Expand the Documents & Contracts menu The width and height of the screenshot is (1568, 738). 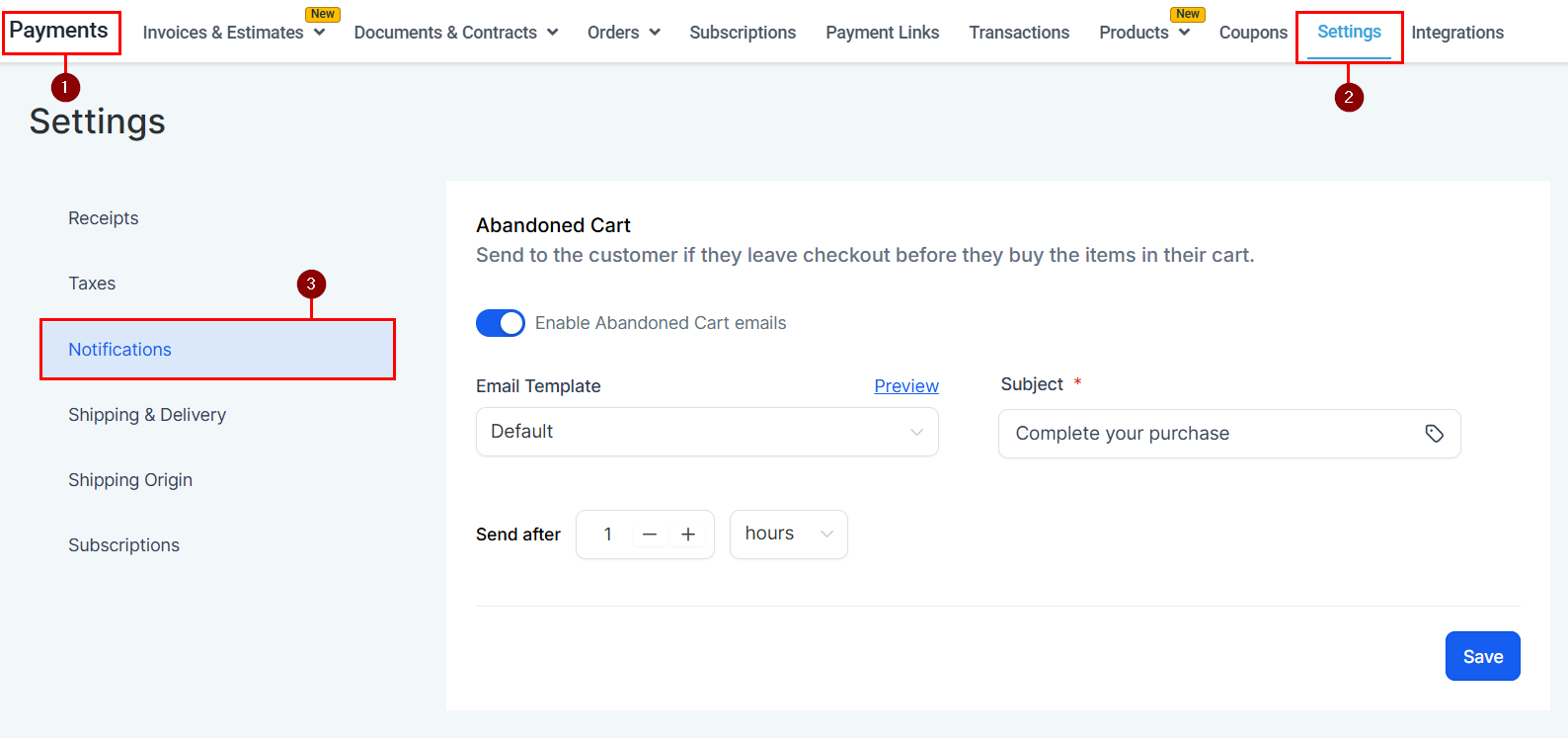456,33
